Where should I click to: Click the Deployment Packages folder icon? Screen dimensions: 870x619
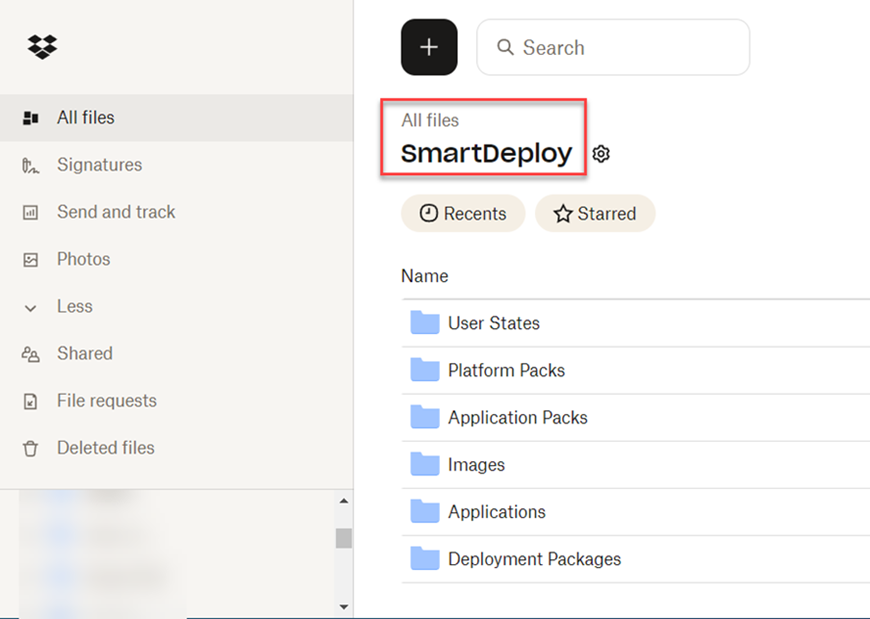(425, 559)
